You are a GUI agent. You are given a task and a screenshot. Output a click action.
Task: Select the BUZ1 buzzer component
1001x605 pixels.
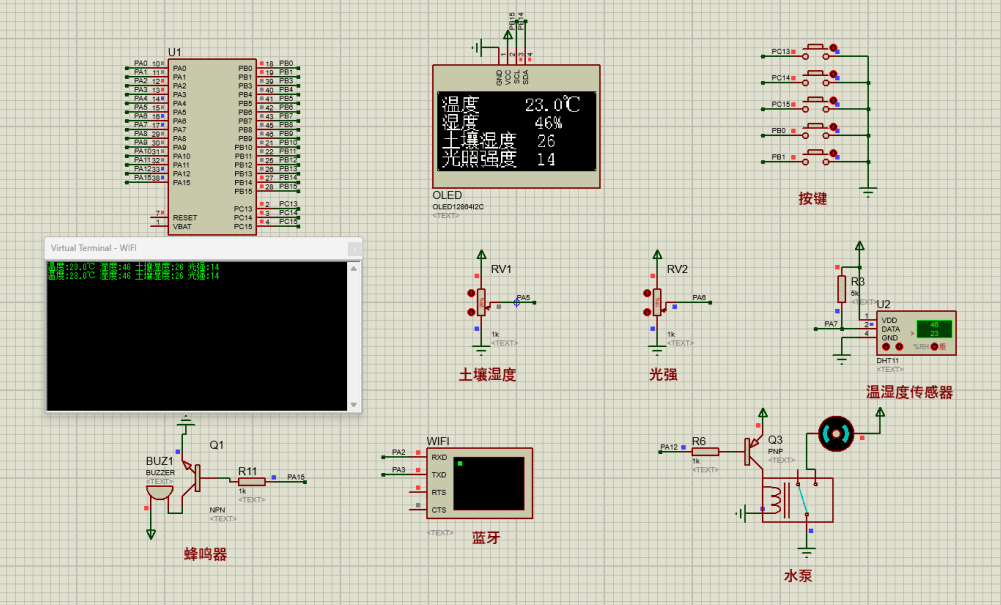158,492
